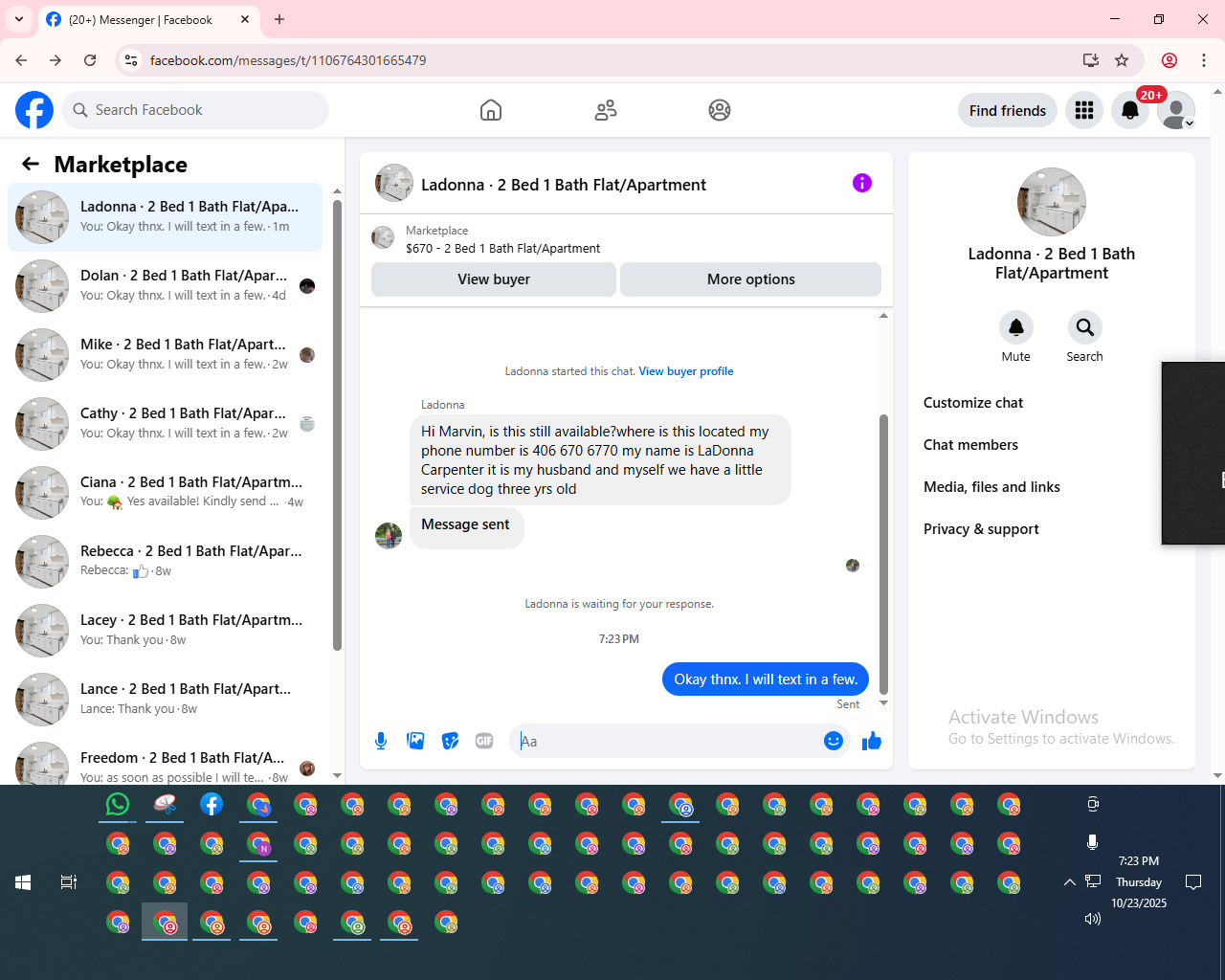The height and width of the screenshot is (980, 1225).
Task: Open the emoji picker
Action: pos(834,741)
